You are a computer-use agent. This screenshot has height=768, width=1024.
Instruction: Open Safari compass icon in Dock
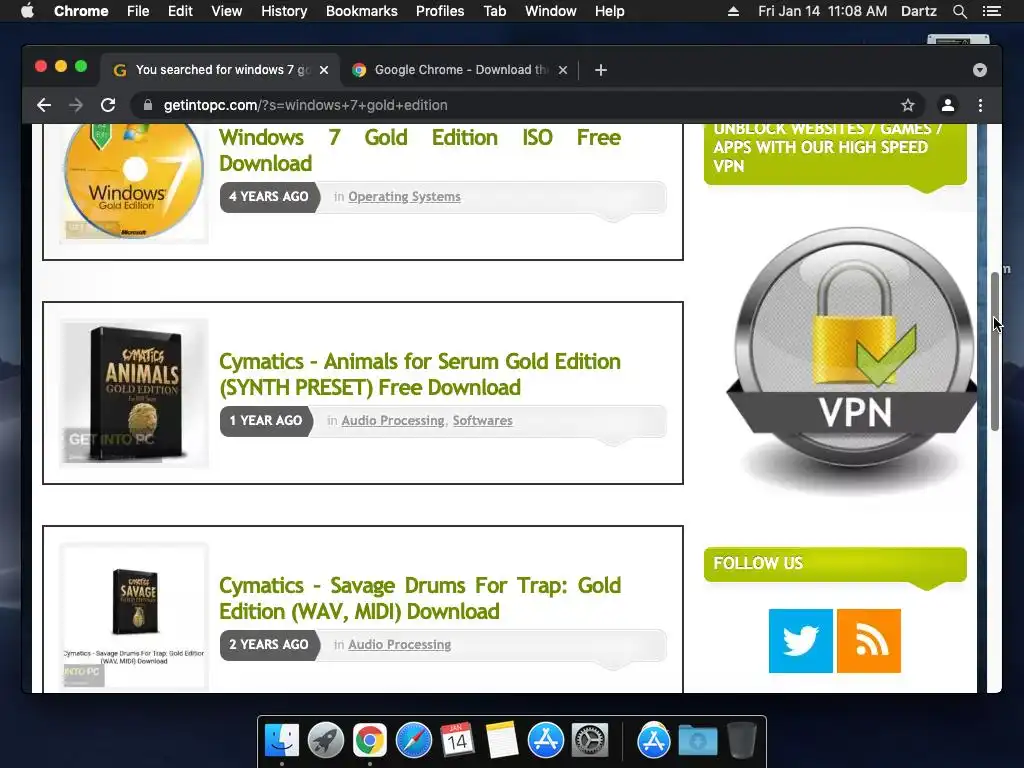tap(413, 741)
